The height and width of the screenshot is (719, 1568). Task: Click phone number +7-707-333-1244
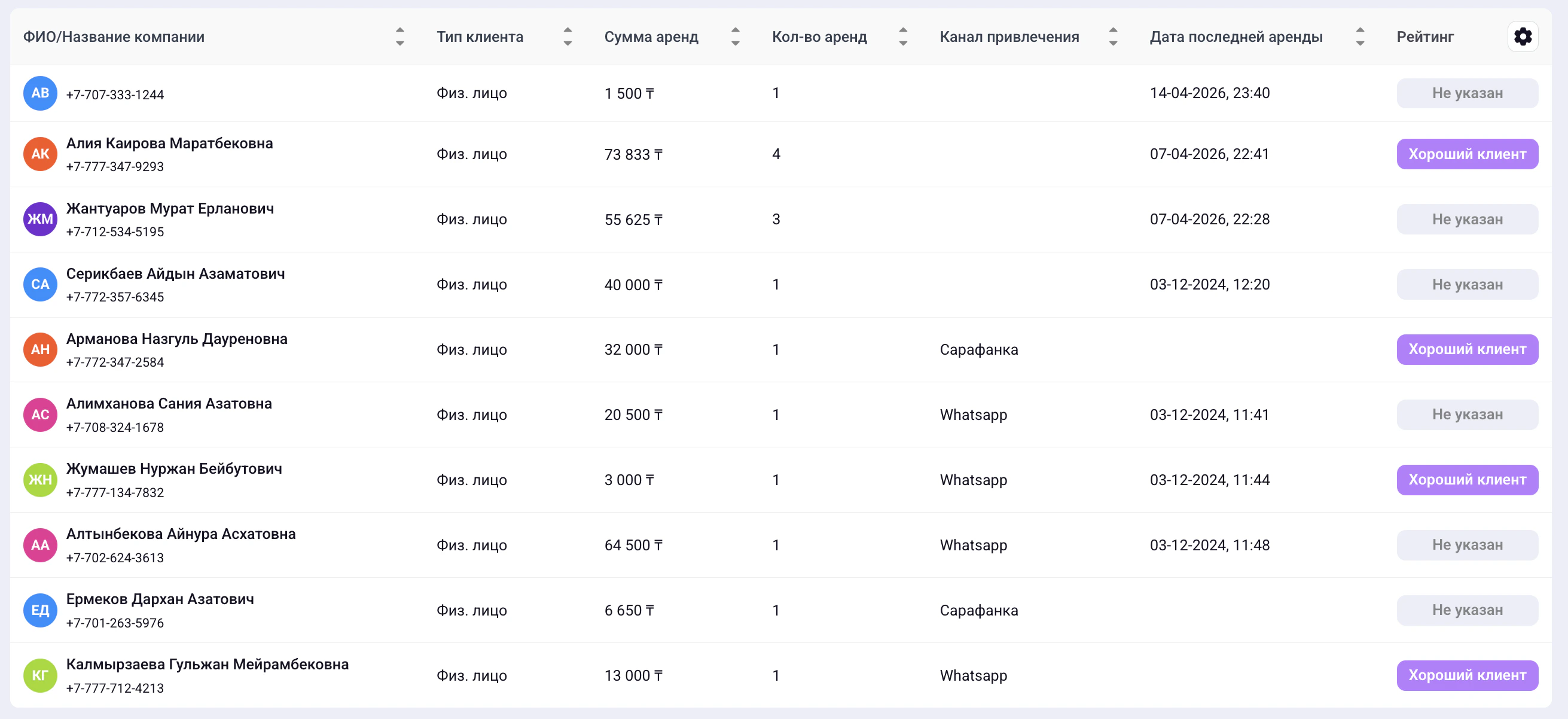pos(115,95)
